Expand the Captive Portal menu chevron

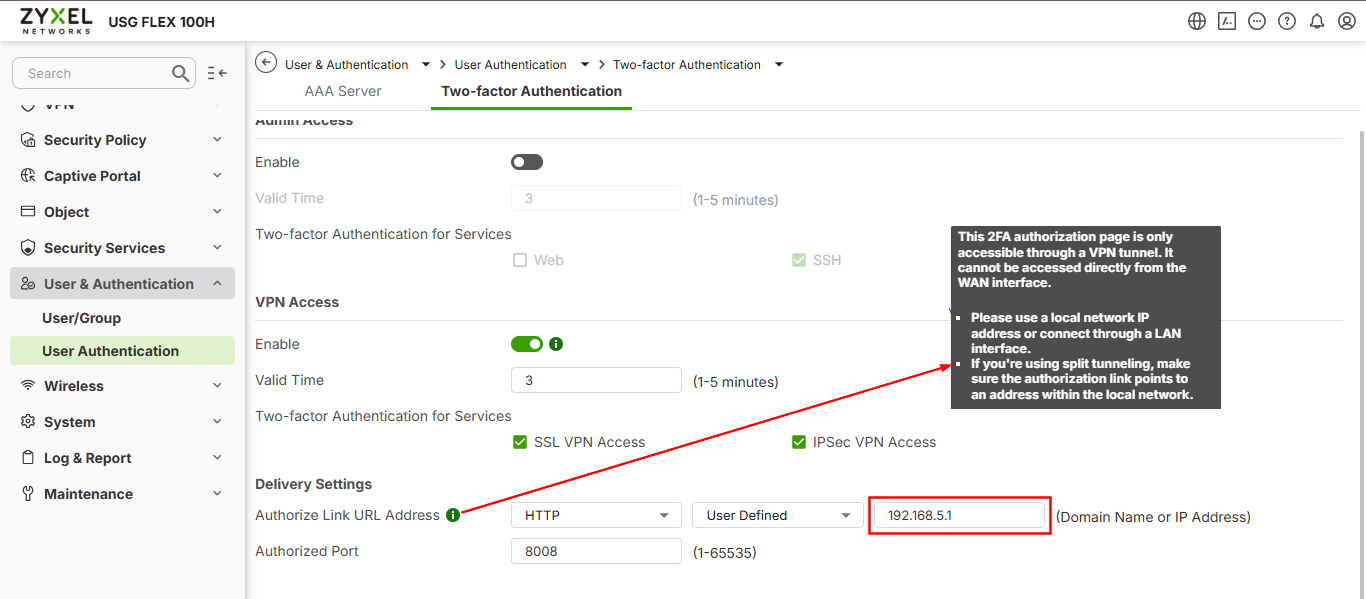(217, 176)
